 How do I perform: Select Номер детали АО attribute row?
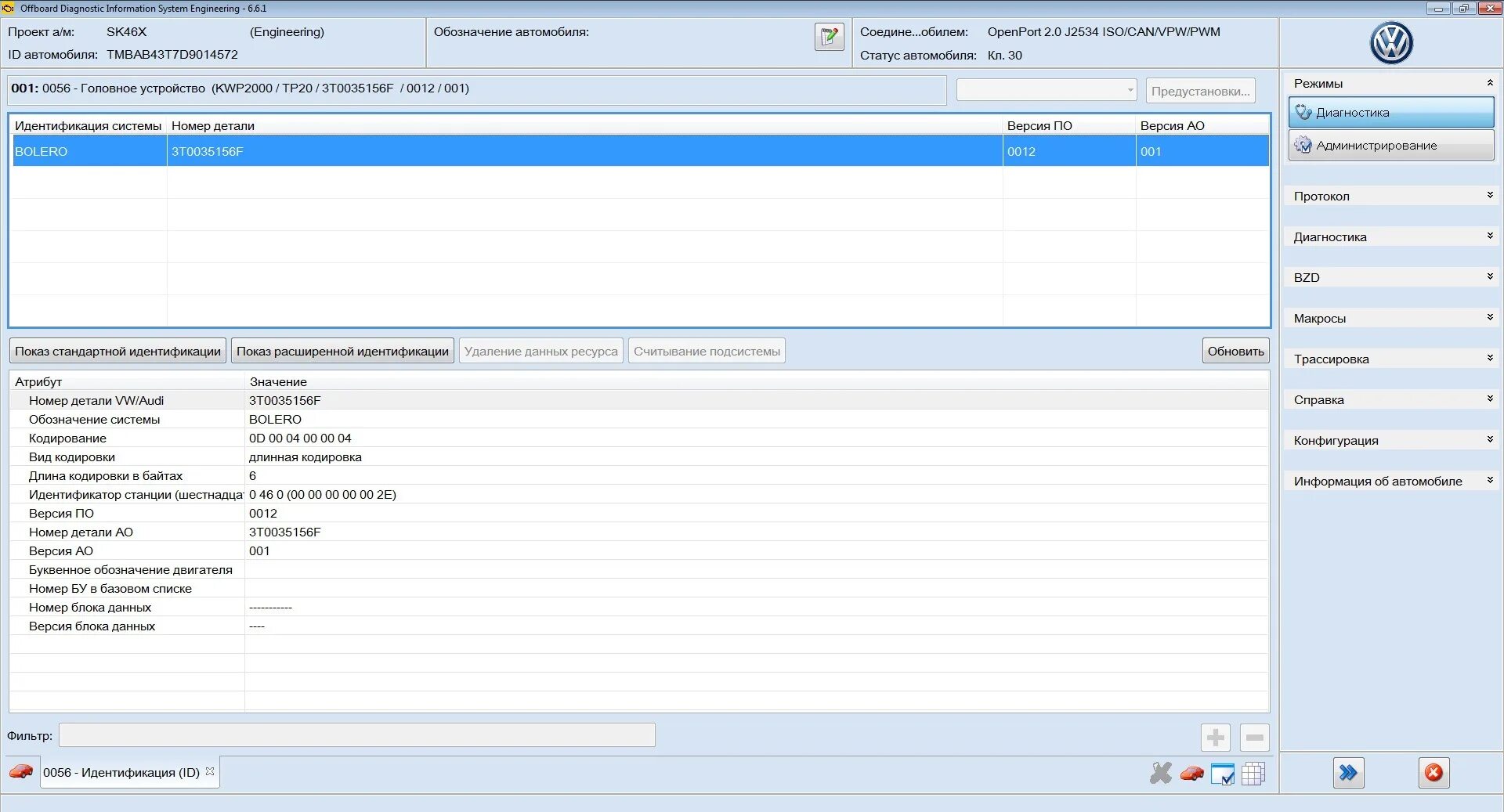[x=639, y=532]
